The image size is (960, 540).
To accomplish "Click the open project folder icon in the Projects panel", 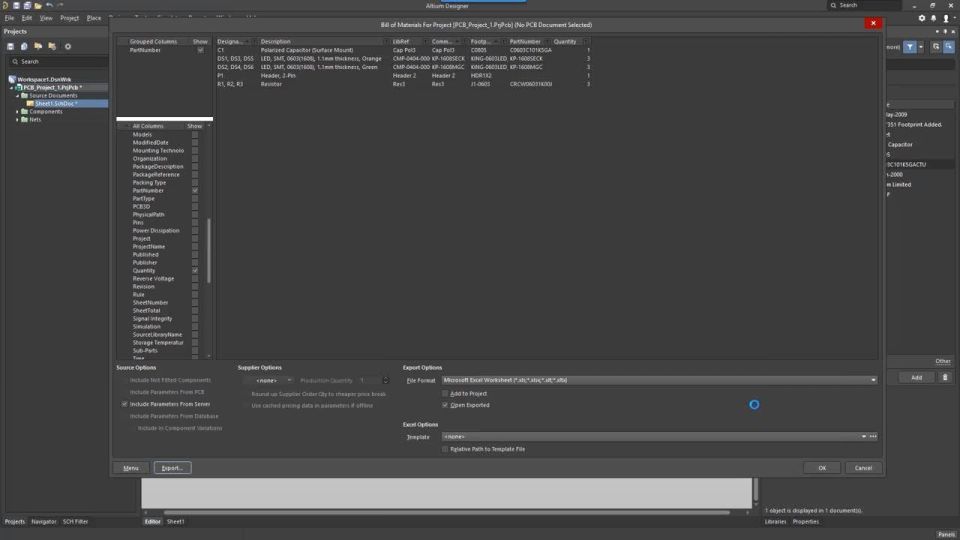I will (x=38, y=47).
